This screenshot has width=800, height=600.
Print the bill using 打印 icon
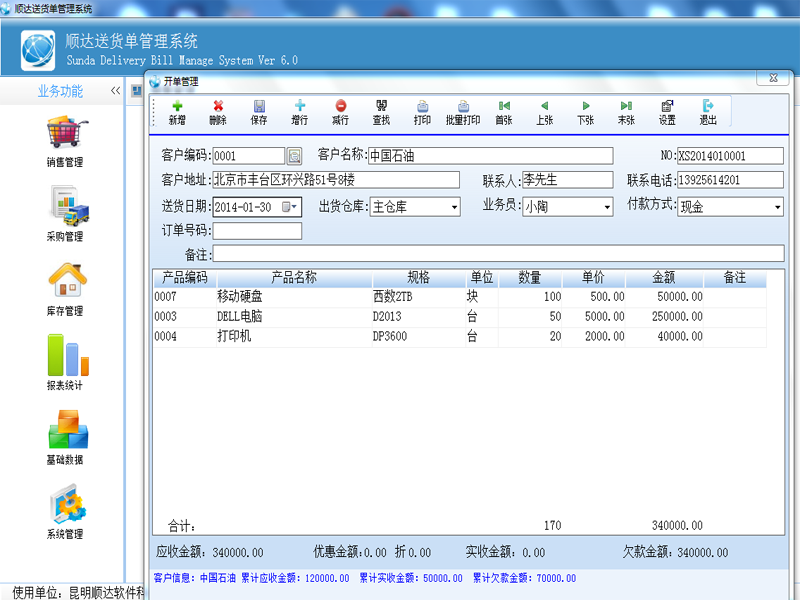click(x=423, y=111)
